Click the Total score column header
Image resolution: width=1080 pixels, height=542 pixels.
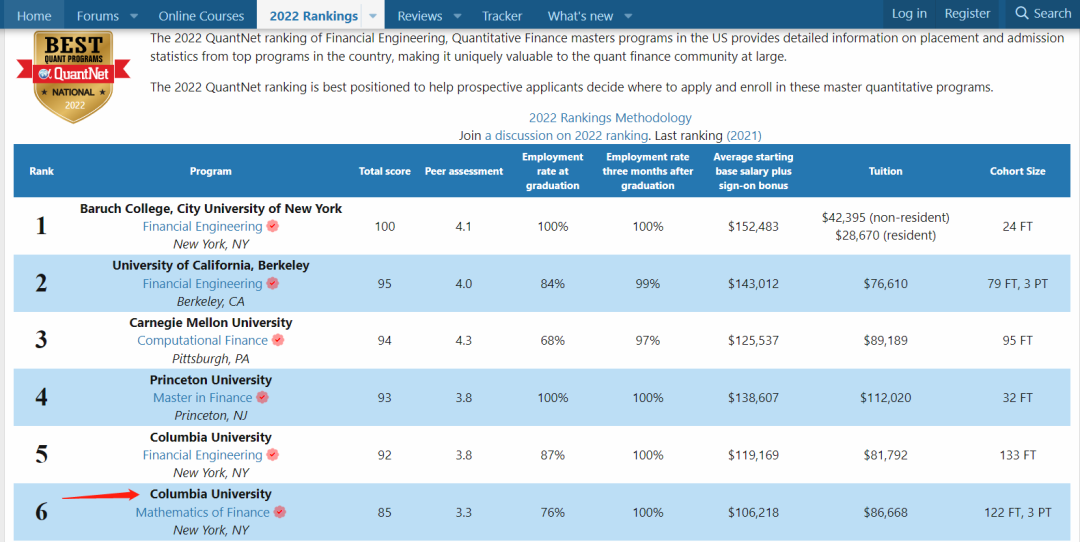(x=384, y=171)
